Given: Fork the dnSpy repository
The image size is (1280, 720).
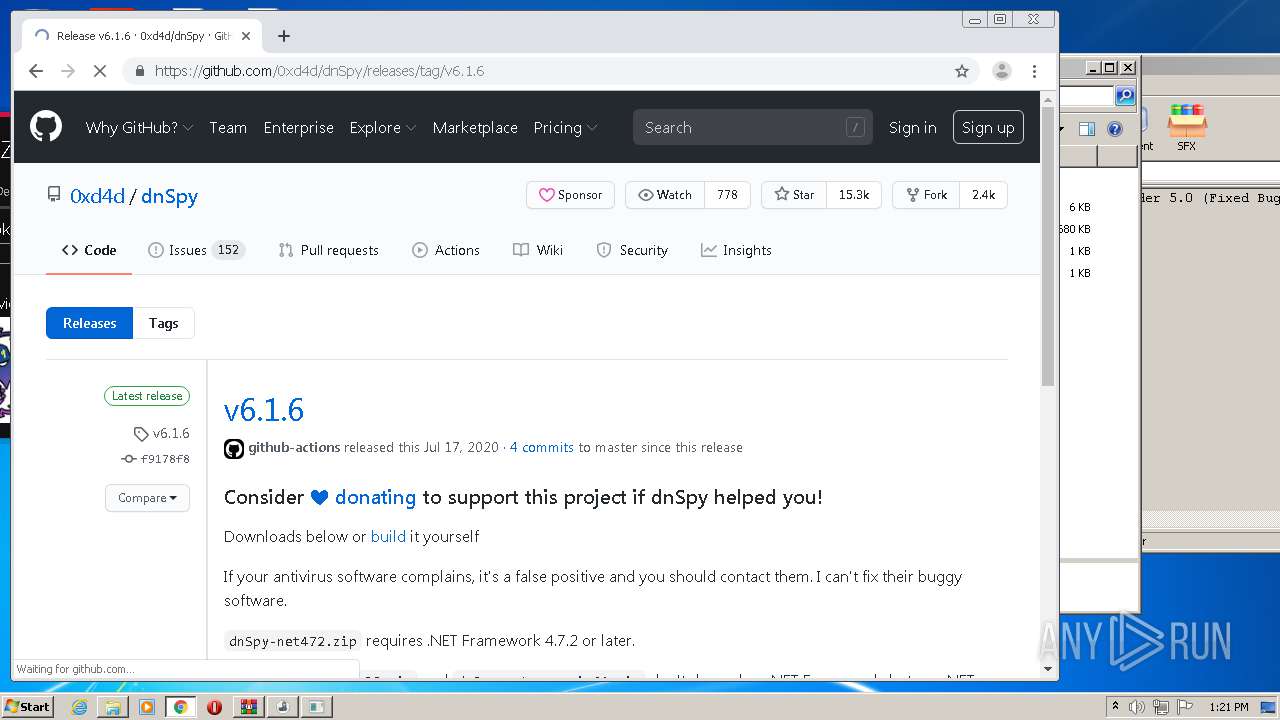Looking at the screenshot, I should (926, 195).
